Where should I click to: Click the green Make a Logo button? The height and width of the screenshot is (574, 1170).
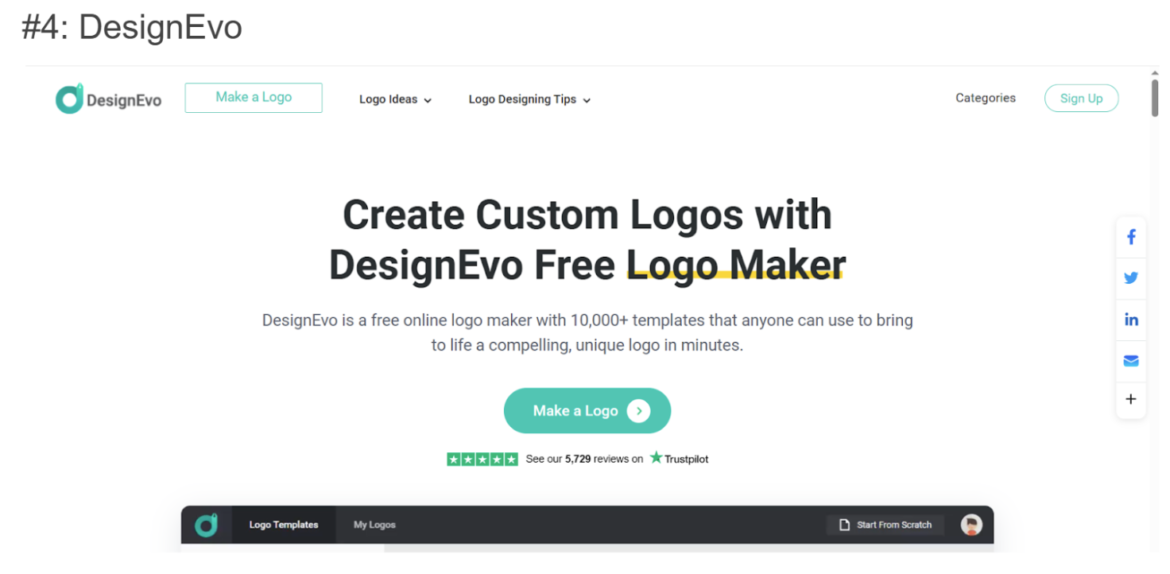587,411
